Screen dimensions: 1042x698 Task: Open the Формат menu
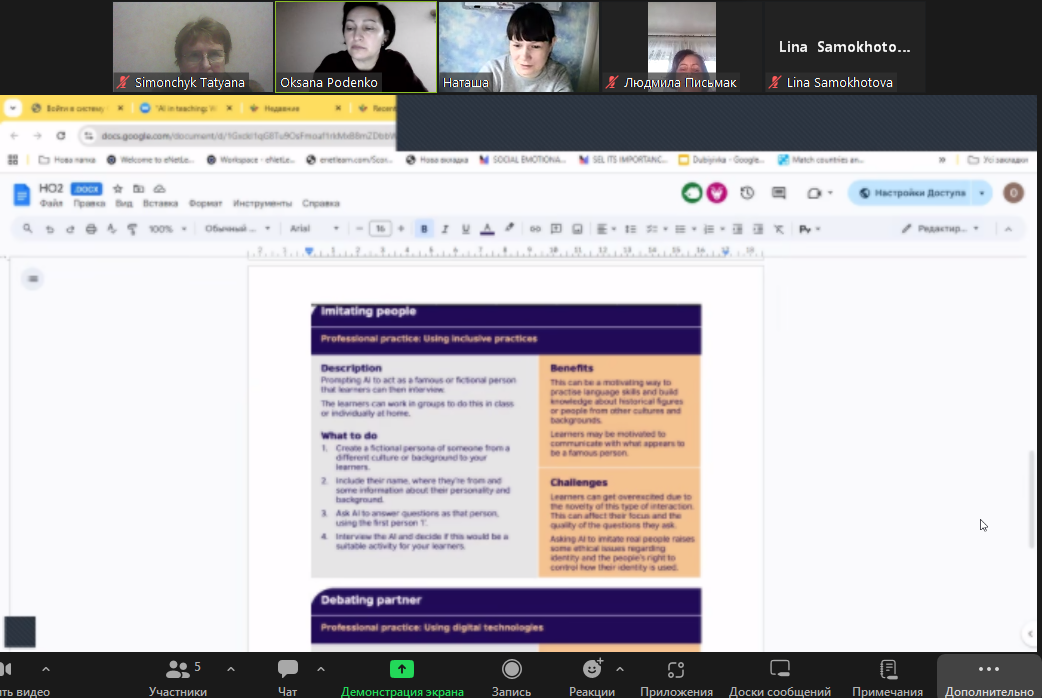205,204
